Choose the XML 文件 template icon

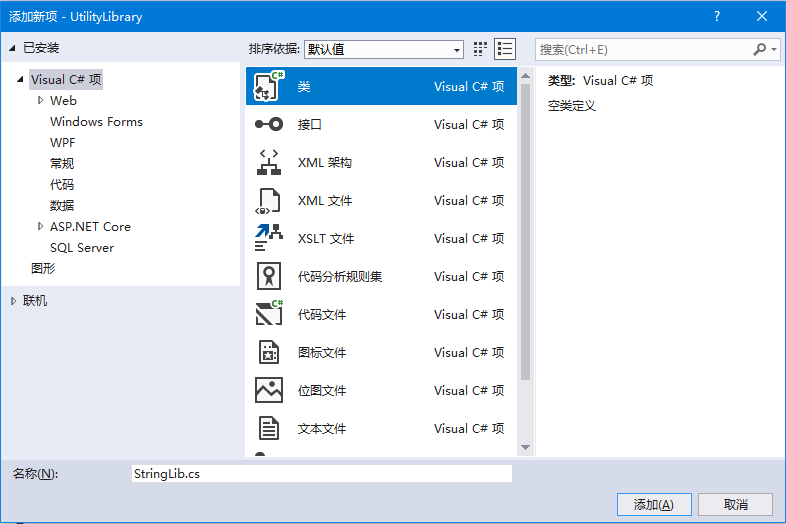[x=269, y=201]
